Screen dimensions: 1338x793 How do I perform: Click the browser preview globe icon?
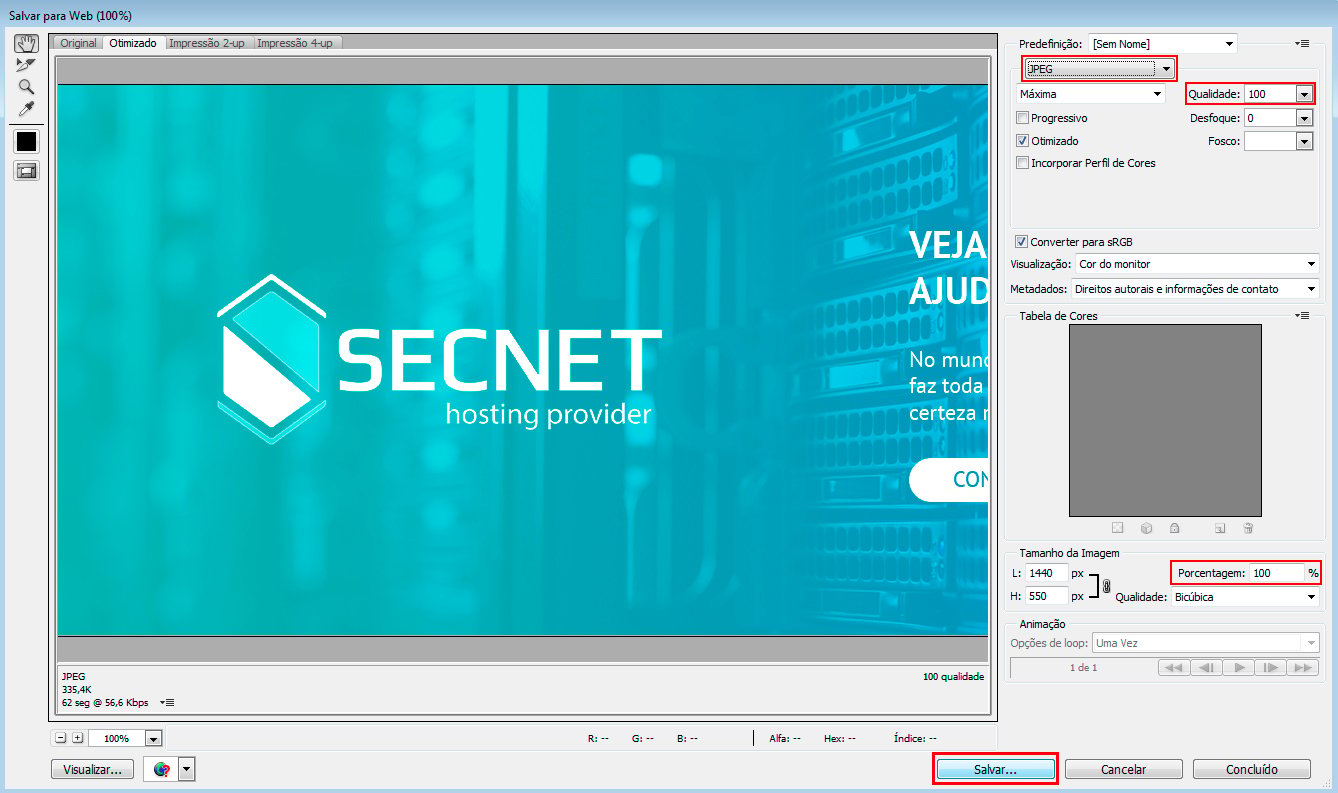tap(162, 769)
